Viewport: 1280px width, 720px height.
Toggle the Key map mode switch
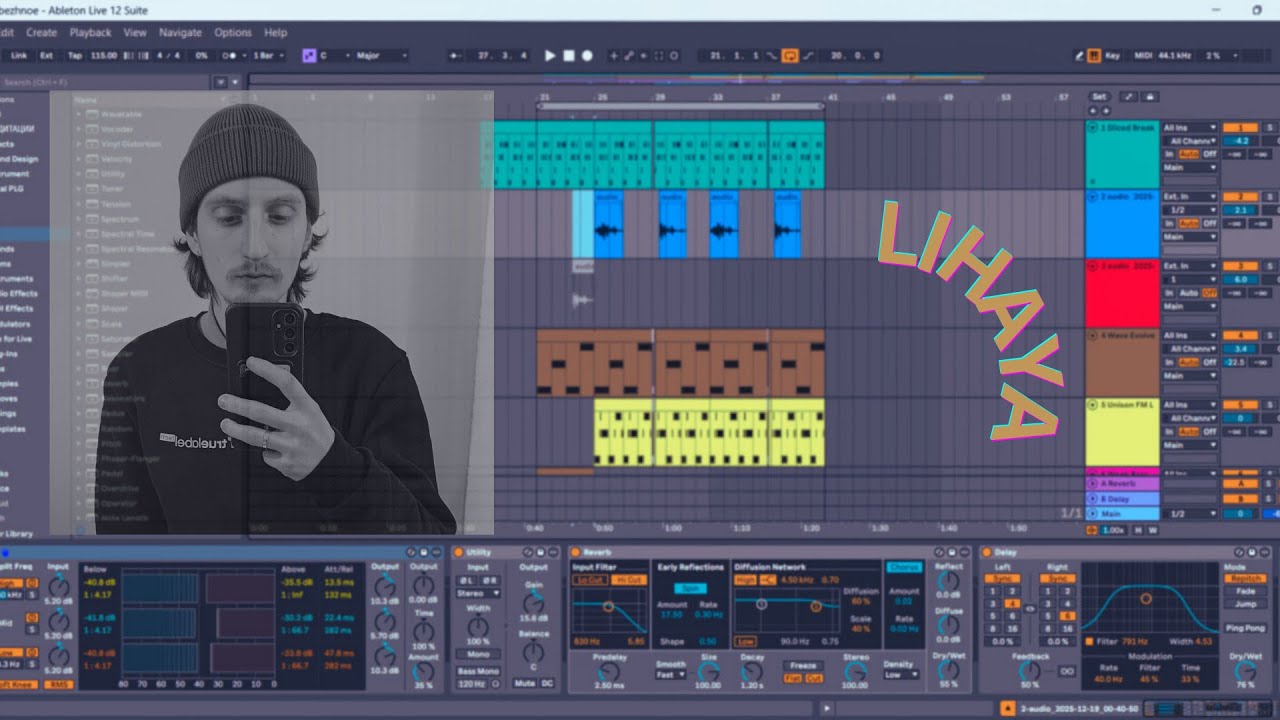[1112, 56]
